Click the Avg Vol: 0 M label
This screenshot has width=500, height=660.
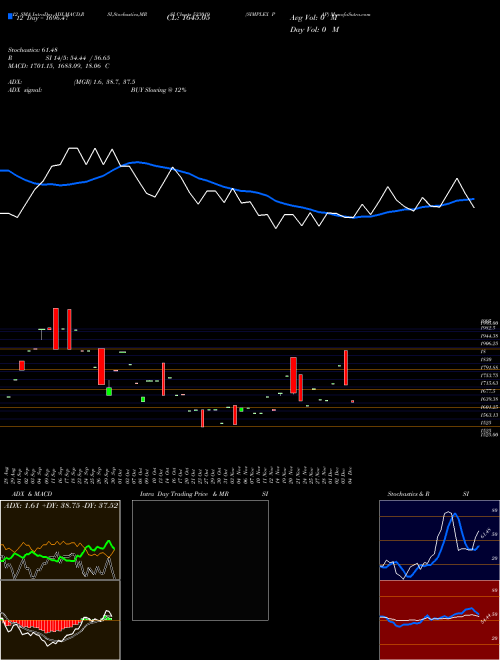tap(314, 18)
